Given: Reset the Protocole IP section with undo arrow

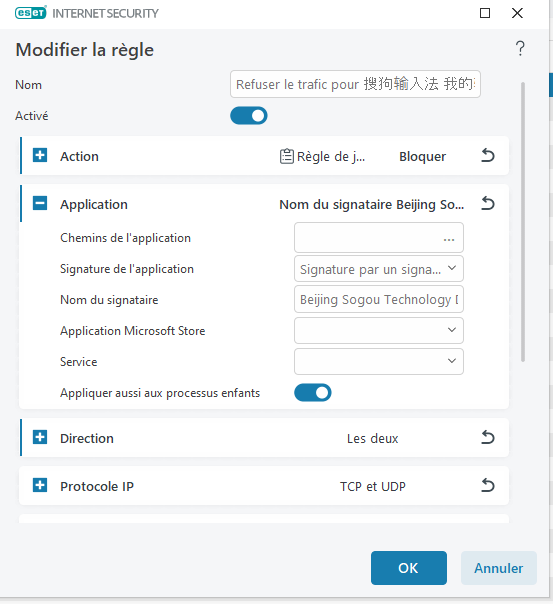Looking at the screenshot, I should [x=488, y=485].
